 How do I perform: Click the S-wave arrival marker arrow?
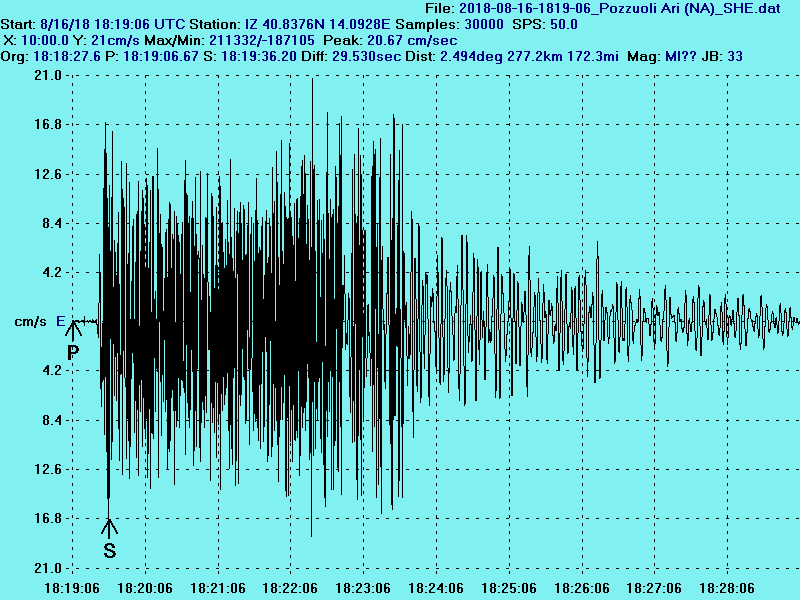pos(109,529)
